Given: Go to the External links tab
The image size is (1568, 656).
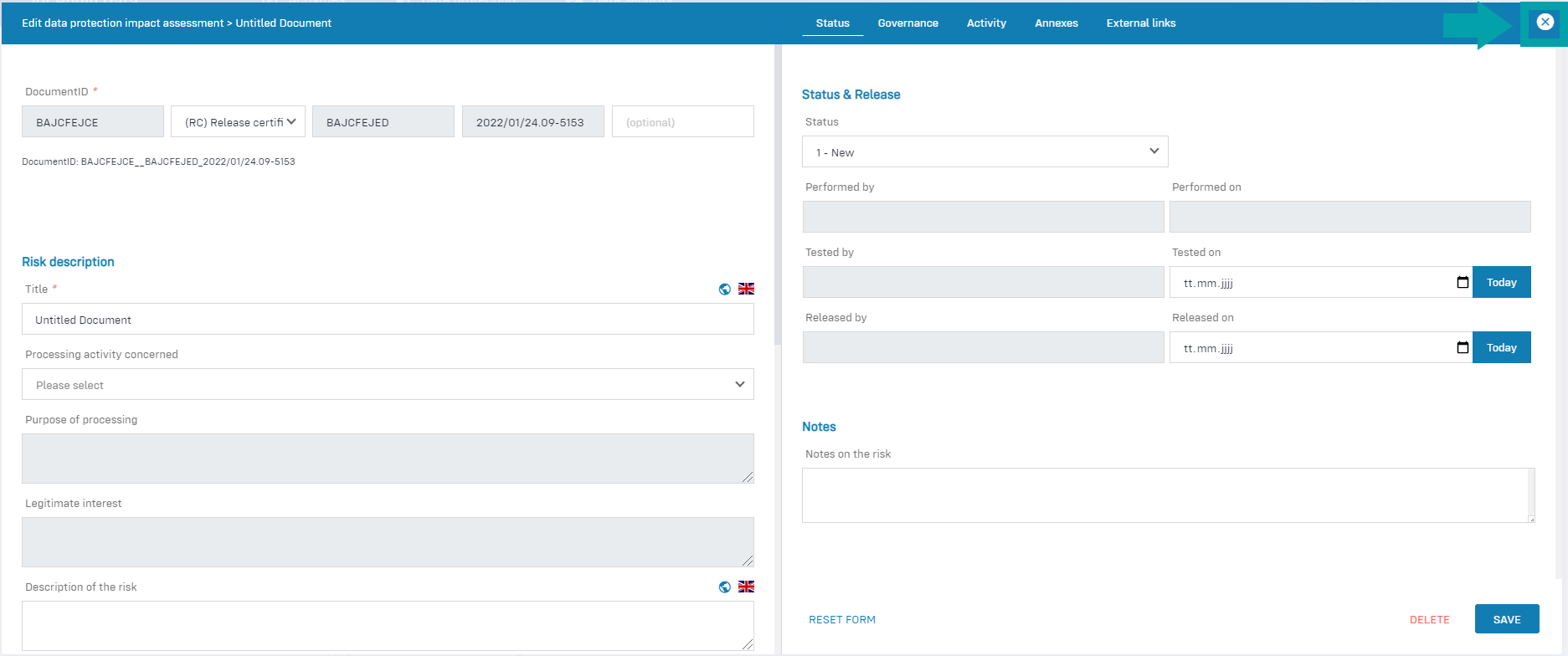Looking at the screenshot, I should pyautogui.click(x=1140, y=23).
